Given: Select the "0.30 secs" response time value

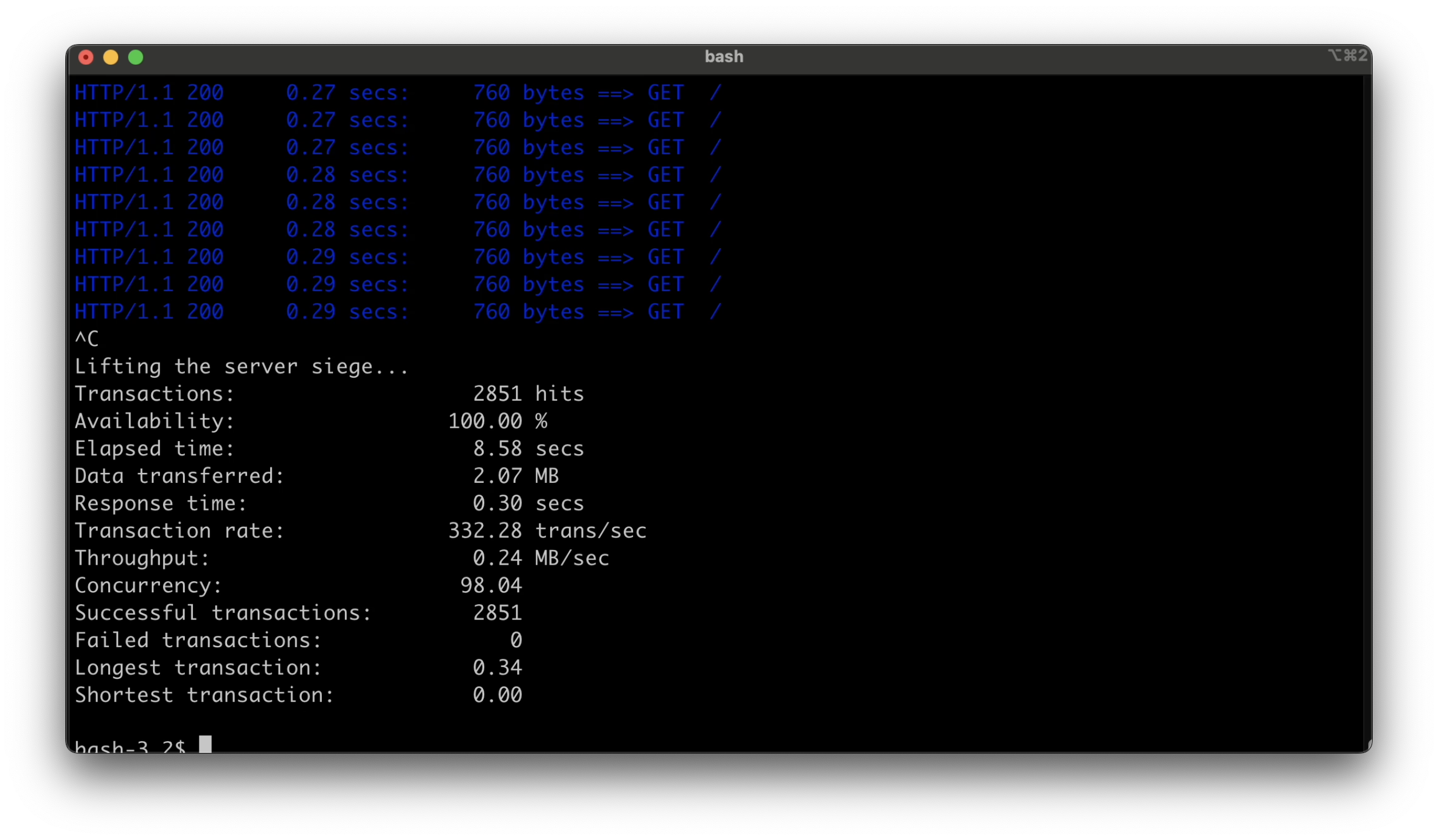Looking at the screenshot, I should click(x=528, y=504).
